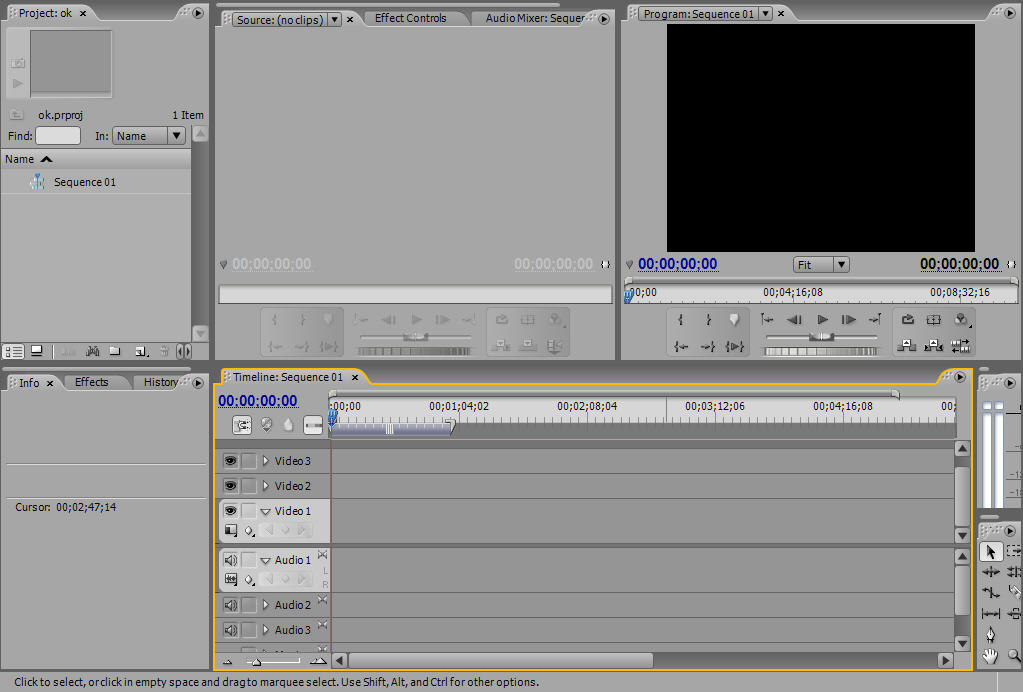Open the Fit zoom level dropdown
1023x692 pixels.
pyautogui.click(x=821, y=265)
